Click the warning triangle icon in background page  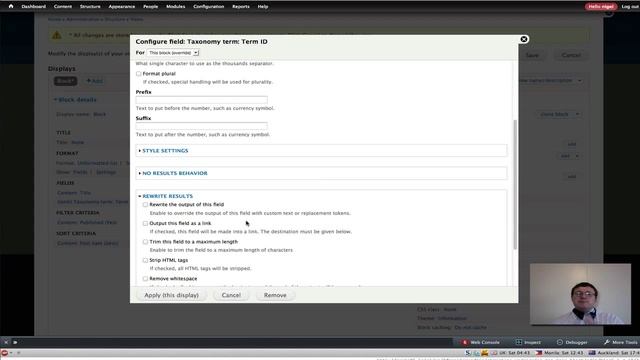57,36
